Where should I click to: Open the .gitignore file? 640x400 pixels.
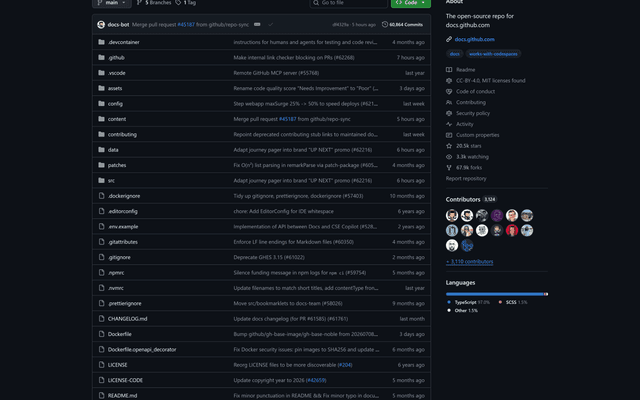pos(119,257)
